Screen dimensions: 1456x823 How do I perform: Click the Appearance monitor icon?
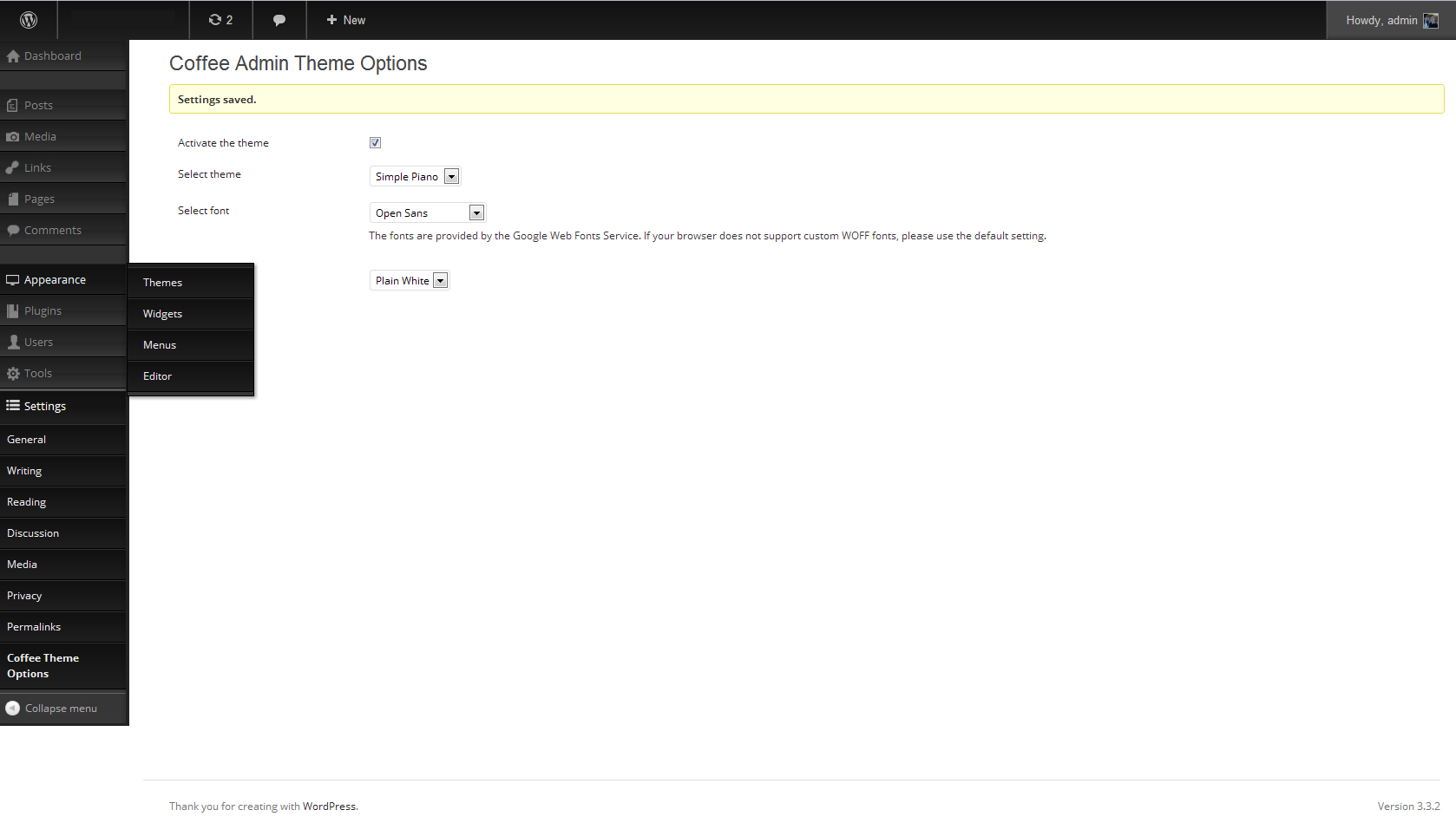tap(13, 280)
